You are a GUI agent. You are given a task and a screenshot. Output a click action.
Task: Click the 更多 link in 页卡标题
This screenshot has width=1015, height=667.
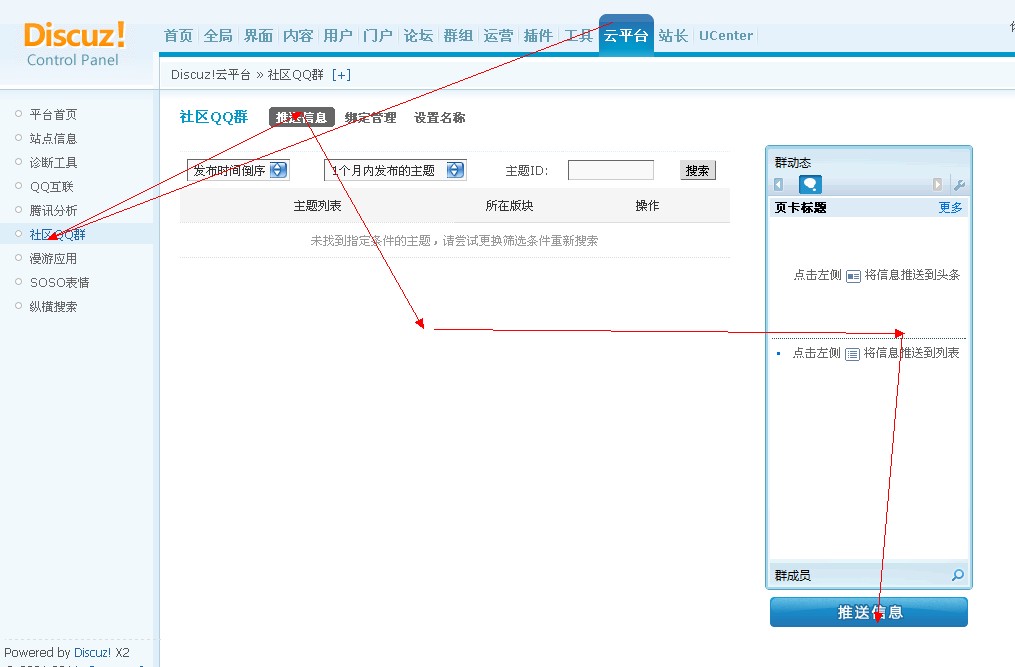(x=950, y=207)
